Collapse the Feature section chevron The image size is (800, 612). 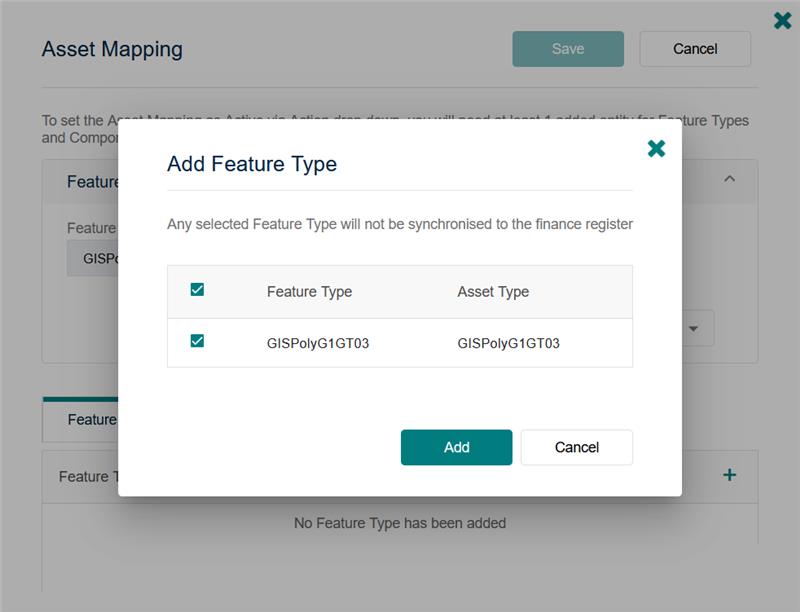[729, 179]
